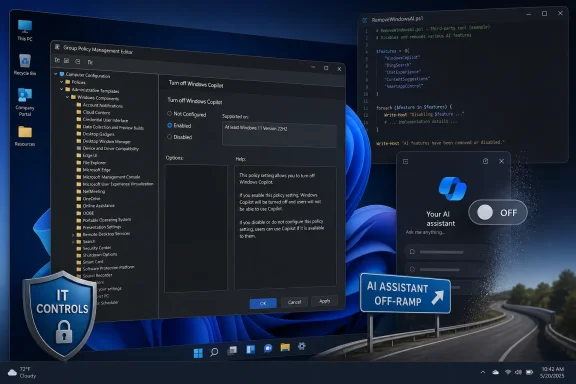Click the battery icon in system tray
This screenshot has height=384, width=576.
[529, 372]
